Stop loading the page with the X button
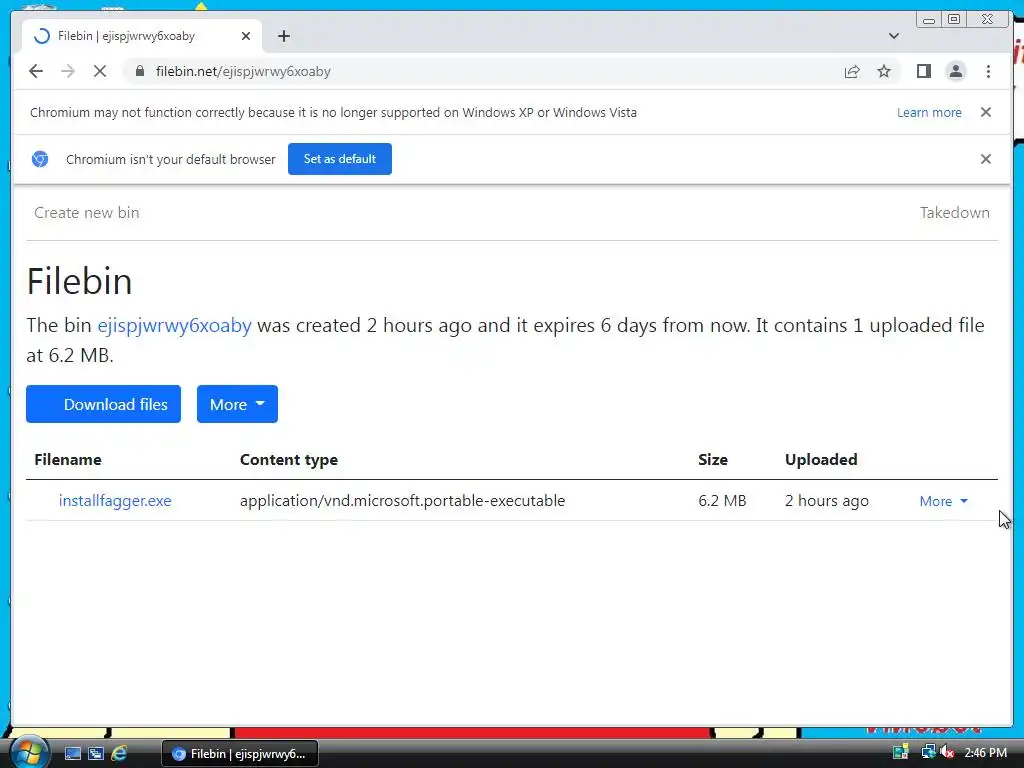Viewport: 1024px width, 768px height. 100,71
